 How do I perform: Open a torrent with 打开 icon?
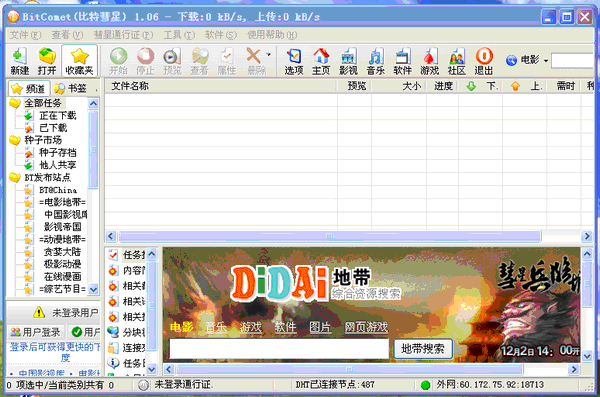[x=47, y=61]
